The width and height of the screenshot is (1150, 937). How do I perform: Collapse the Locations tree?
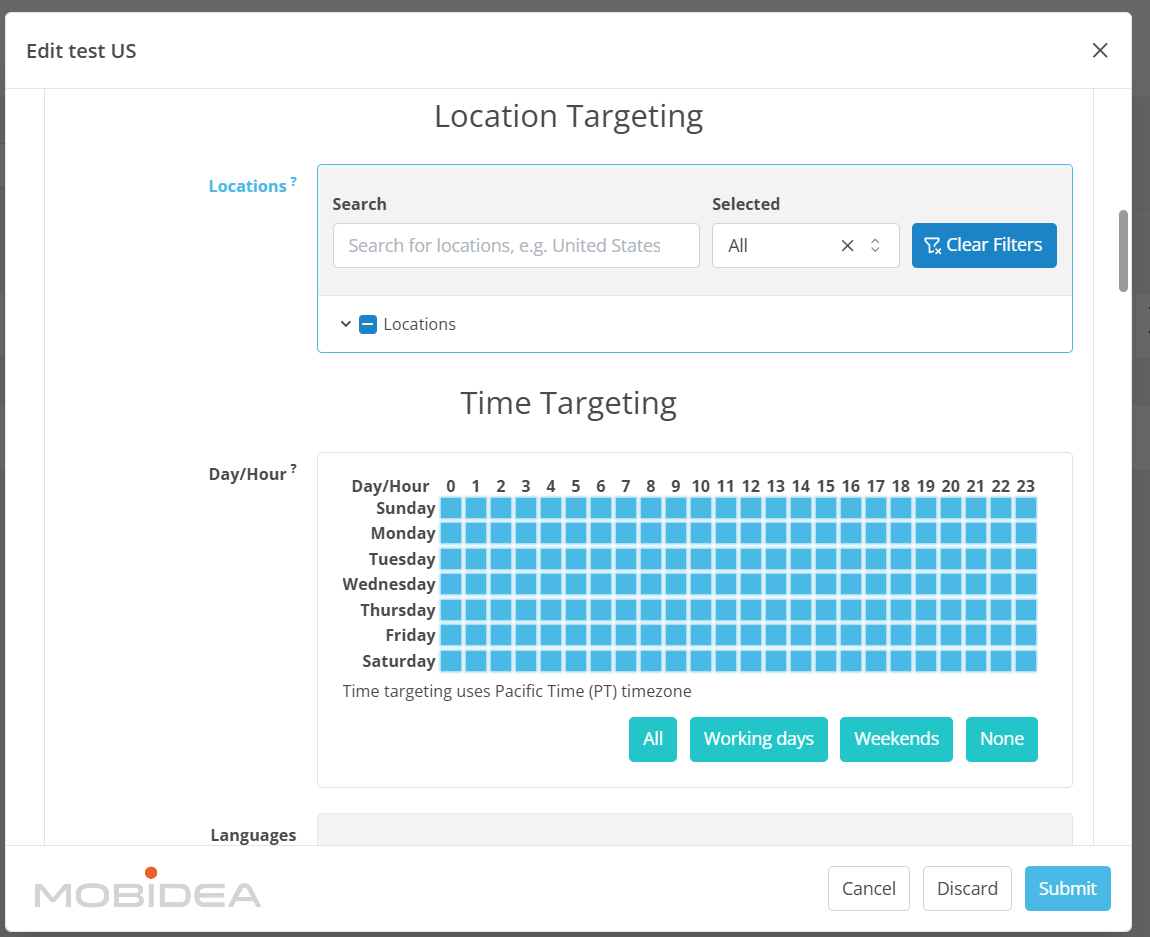(346, 324)
